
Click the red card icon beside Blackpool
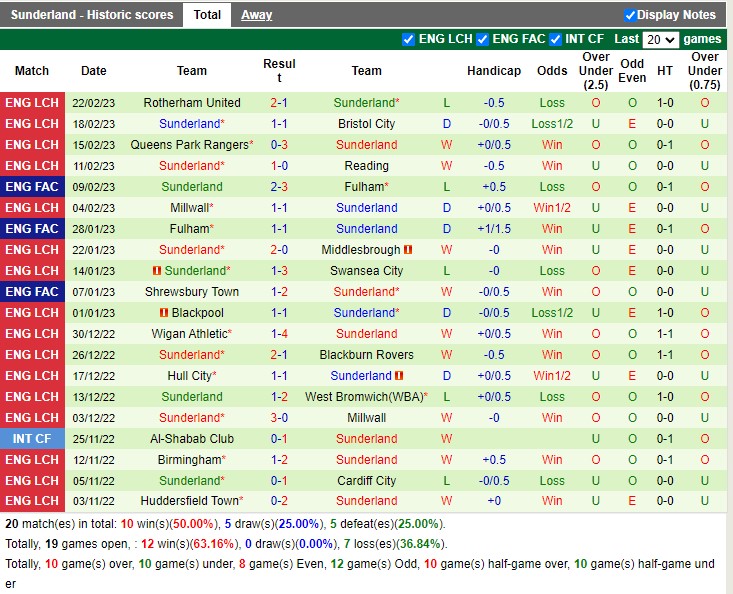164,312
